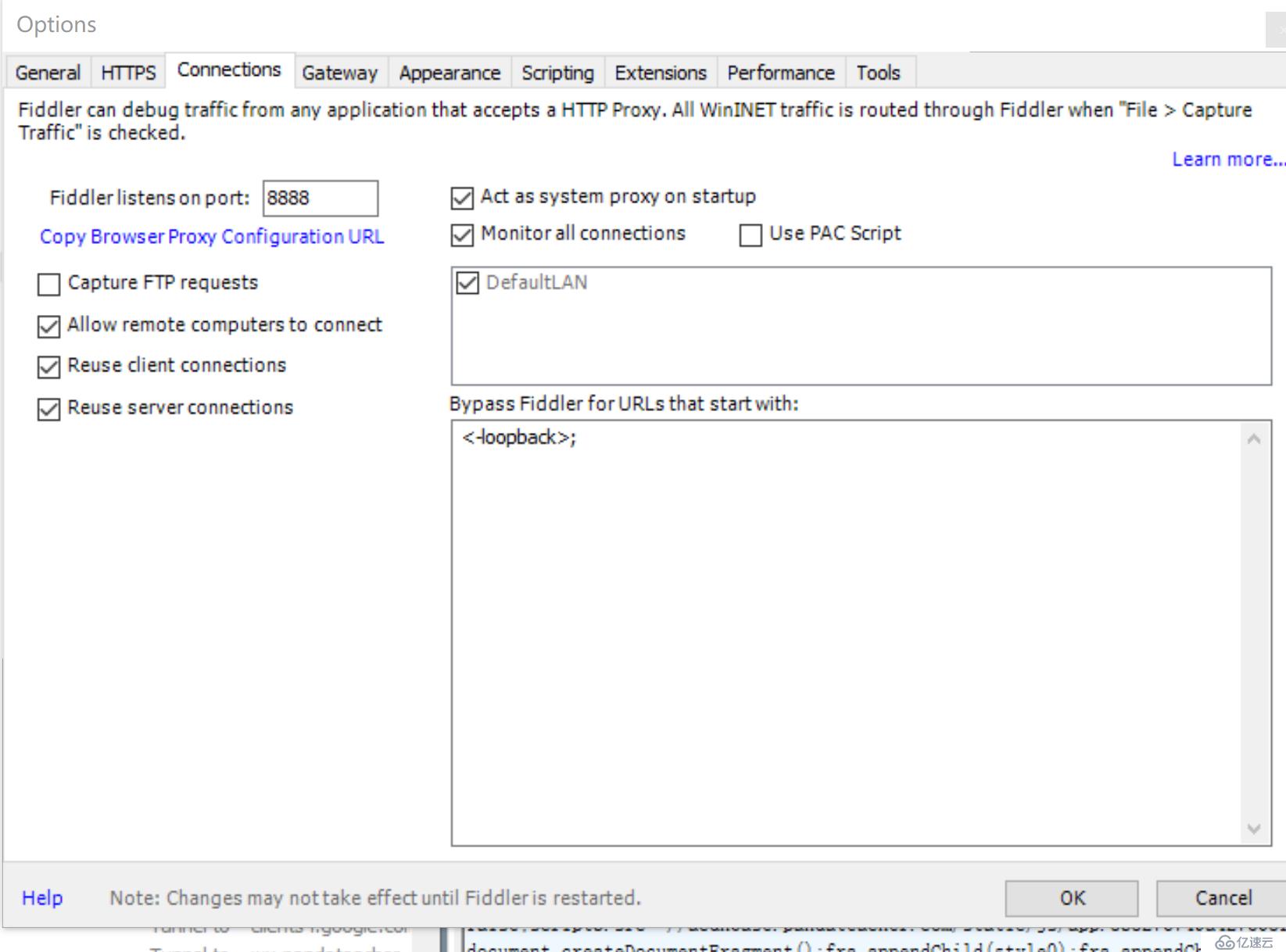Toggle Monitor all connections checkbox
Viewport: 1286px width, 952px height.
462,234
